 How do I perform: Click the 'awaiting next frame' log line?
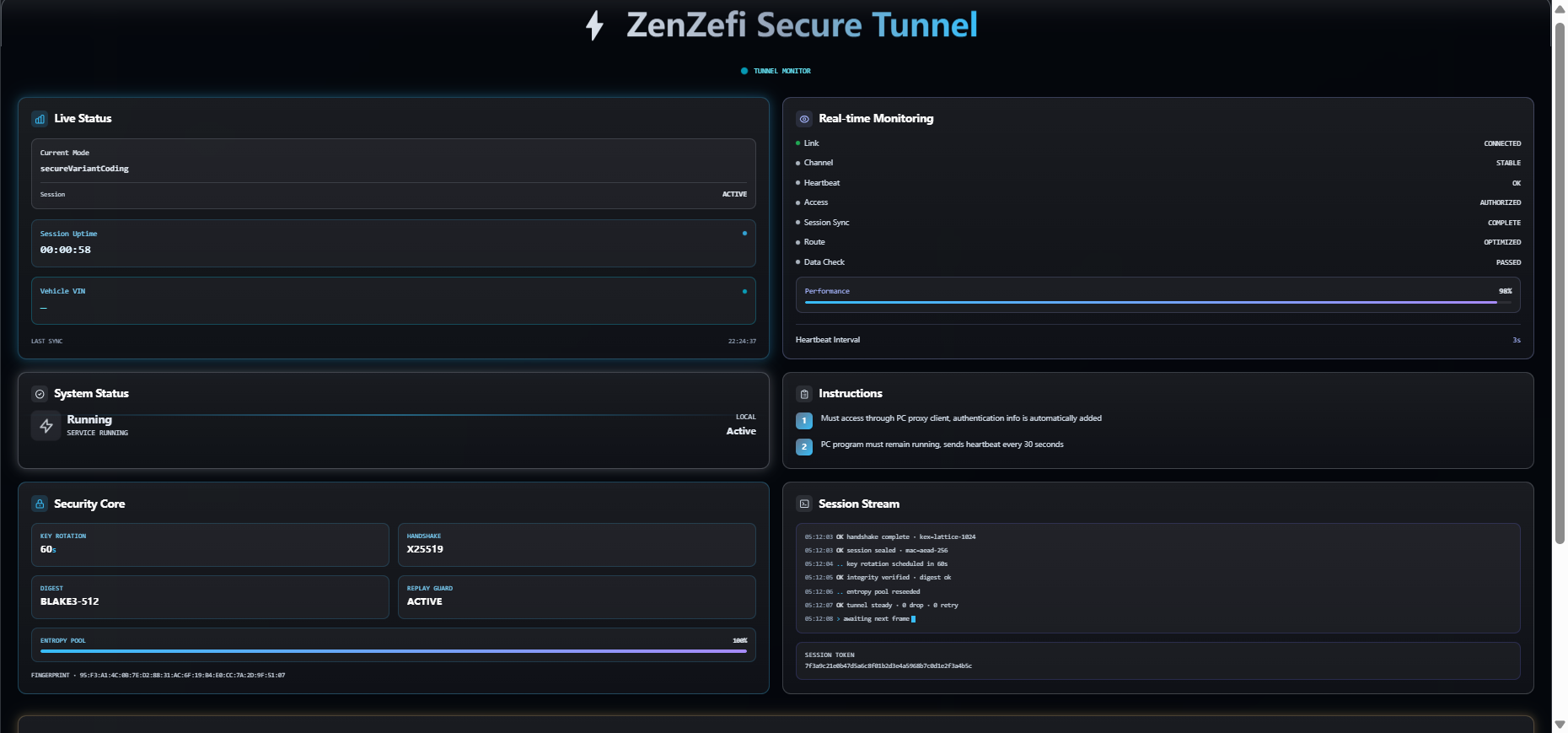click(x=860, y=618)
